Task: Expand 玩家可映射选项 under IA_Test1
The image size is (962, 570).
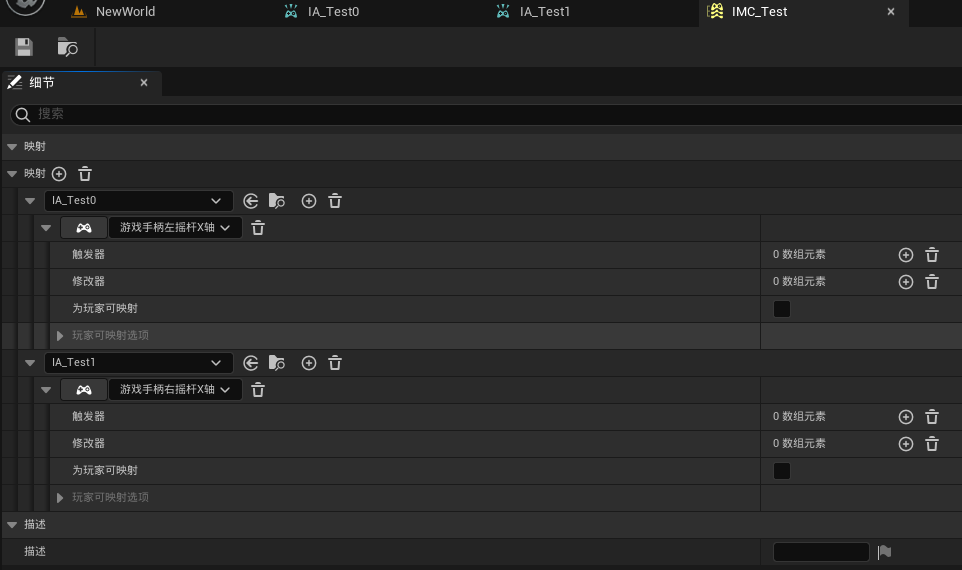Action: pyautogui.click(x=60, y=498)
